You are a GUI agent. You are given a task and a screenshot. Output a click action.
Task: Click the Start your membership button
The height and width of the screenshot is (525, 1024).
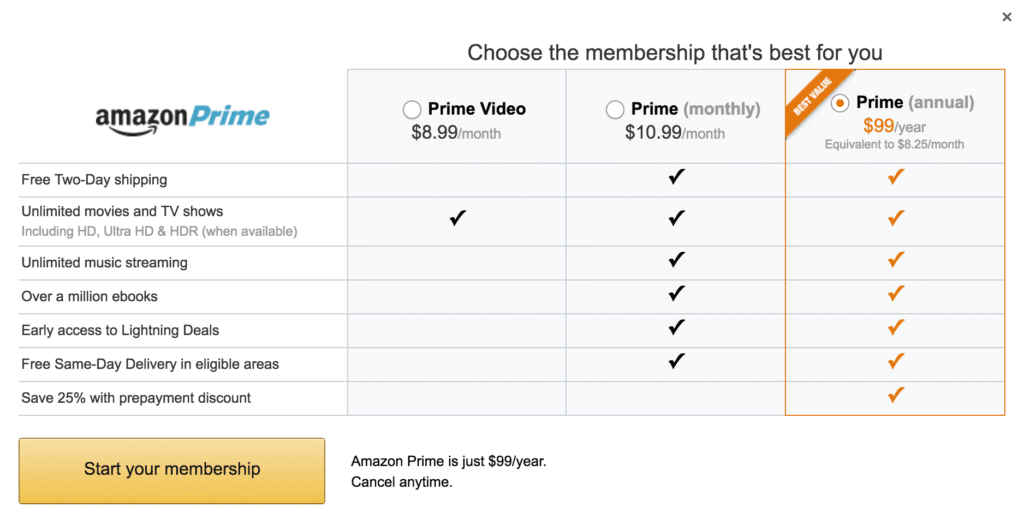[172, 469]
